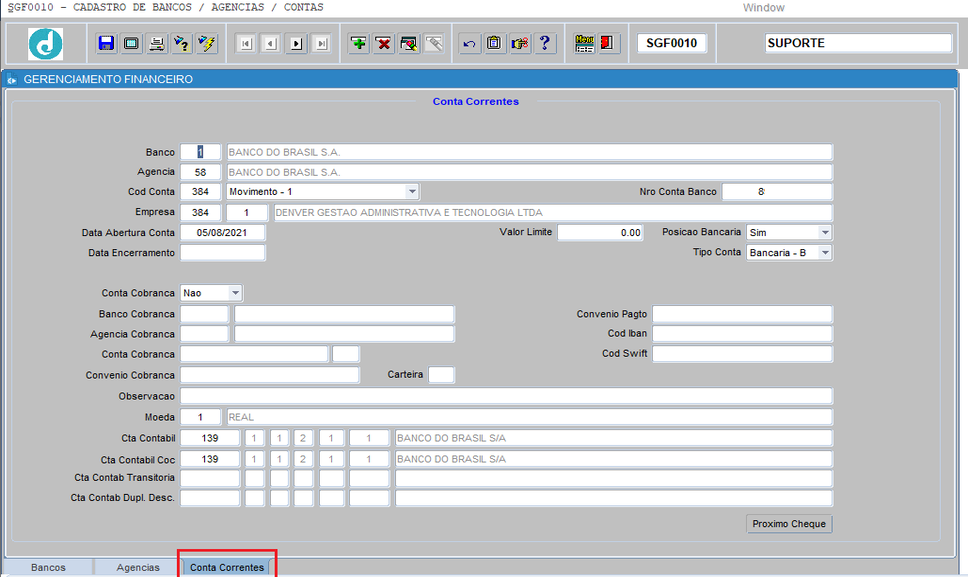Click the red door Exit icon
This screenshot has height=577, width=968.
click(608, 43)
